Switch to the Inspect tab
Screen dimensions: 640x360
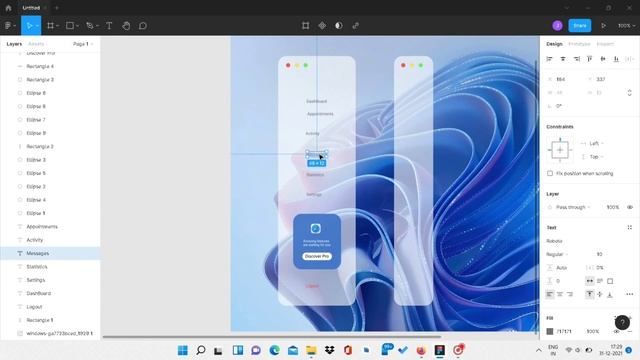tap(605, 44)
